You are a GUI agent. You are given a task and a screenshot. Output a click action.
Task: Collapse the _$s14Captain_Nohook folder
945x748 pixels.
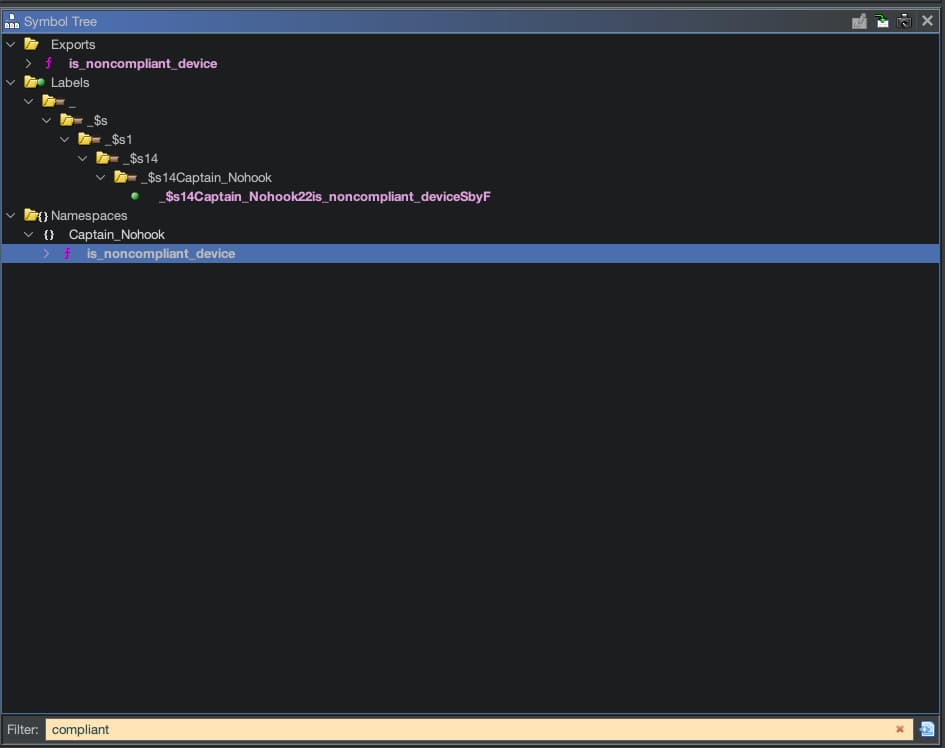pos(100,177)
